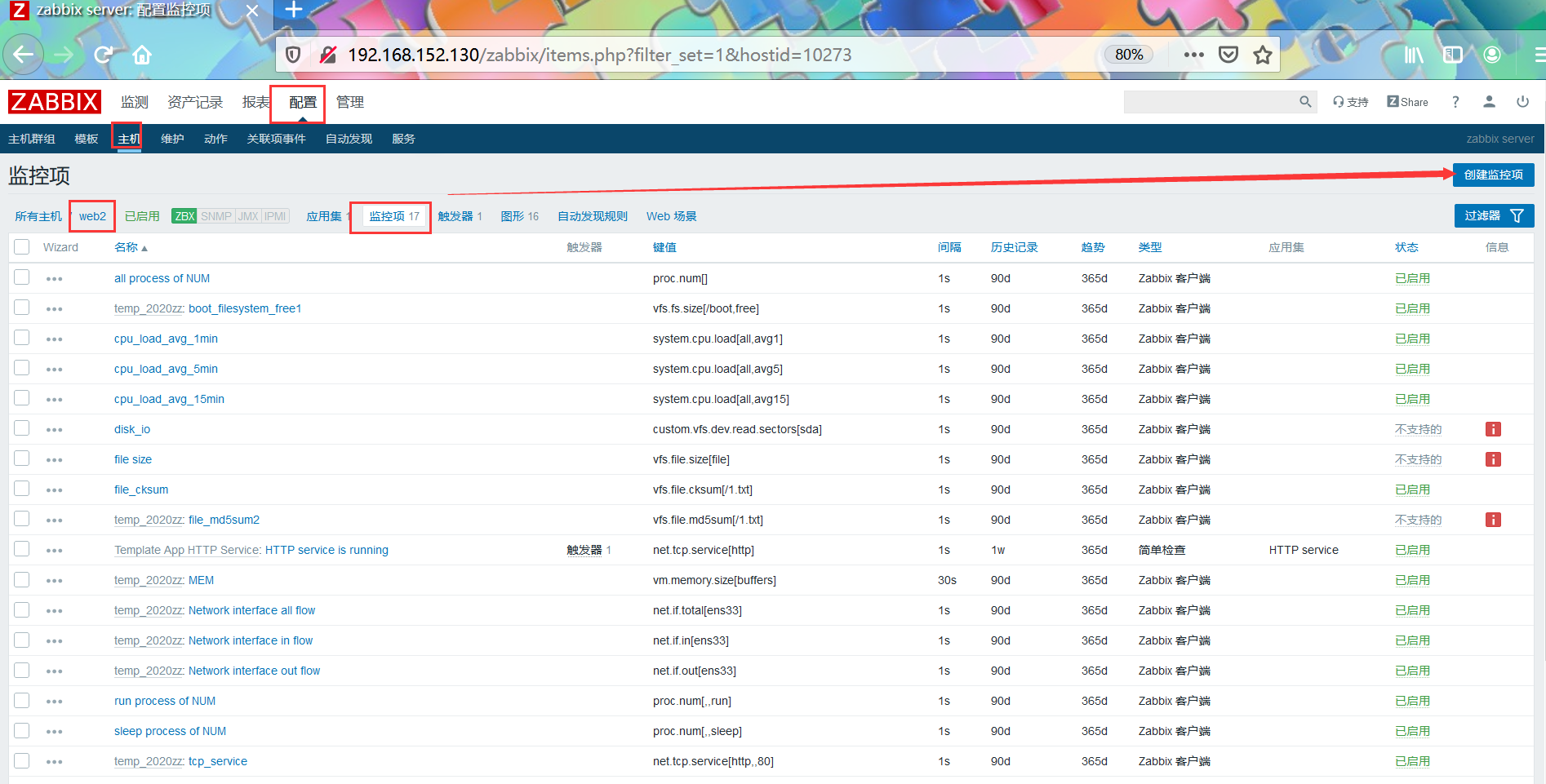Open wizard dots for cpu_load_avg_1min row
This screenshot has height=784, width=1546.
[x=55, y=339]
